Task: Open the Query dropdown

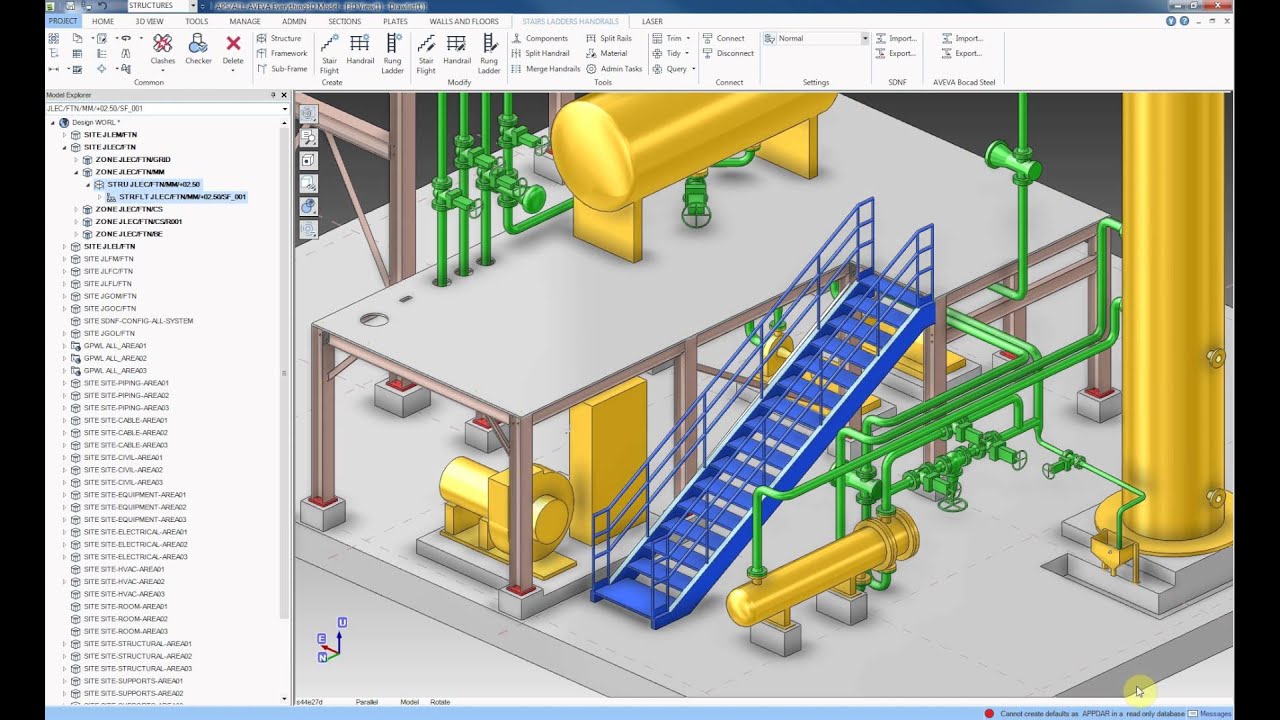Action: (673, 69)
